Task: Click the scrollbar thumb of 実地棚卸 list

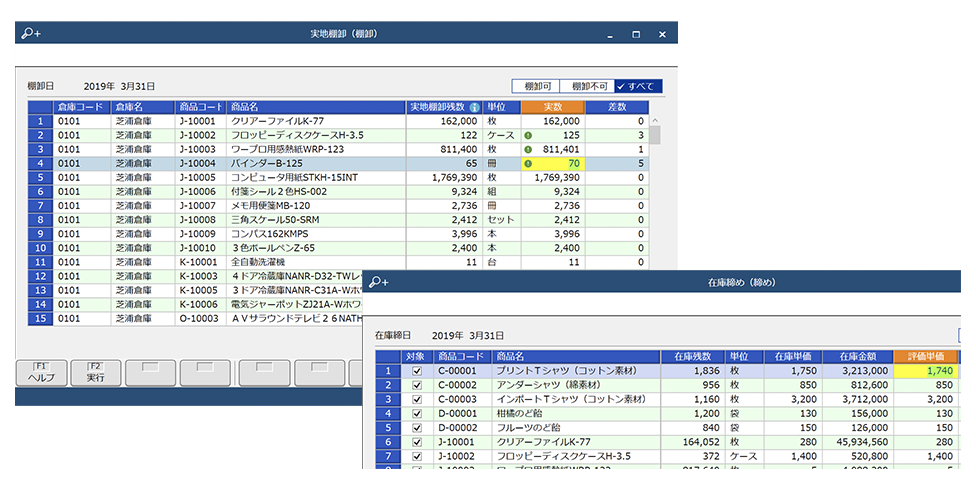Action: click(x=655, y=134)
